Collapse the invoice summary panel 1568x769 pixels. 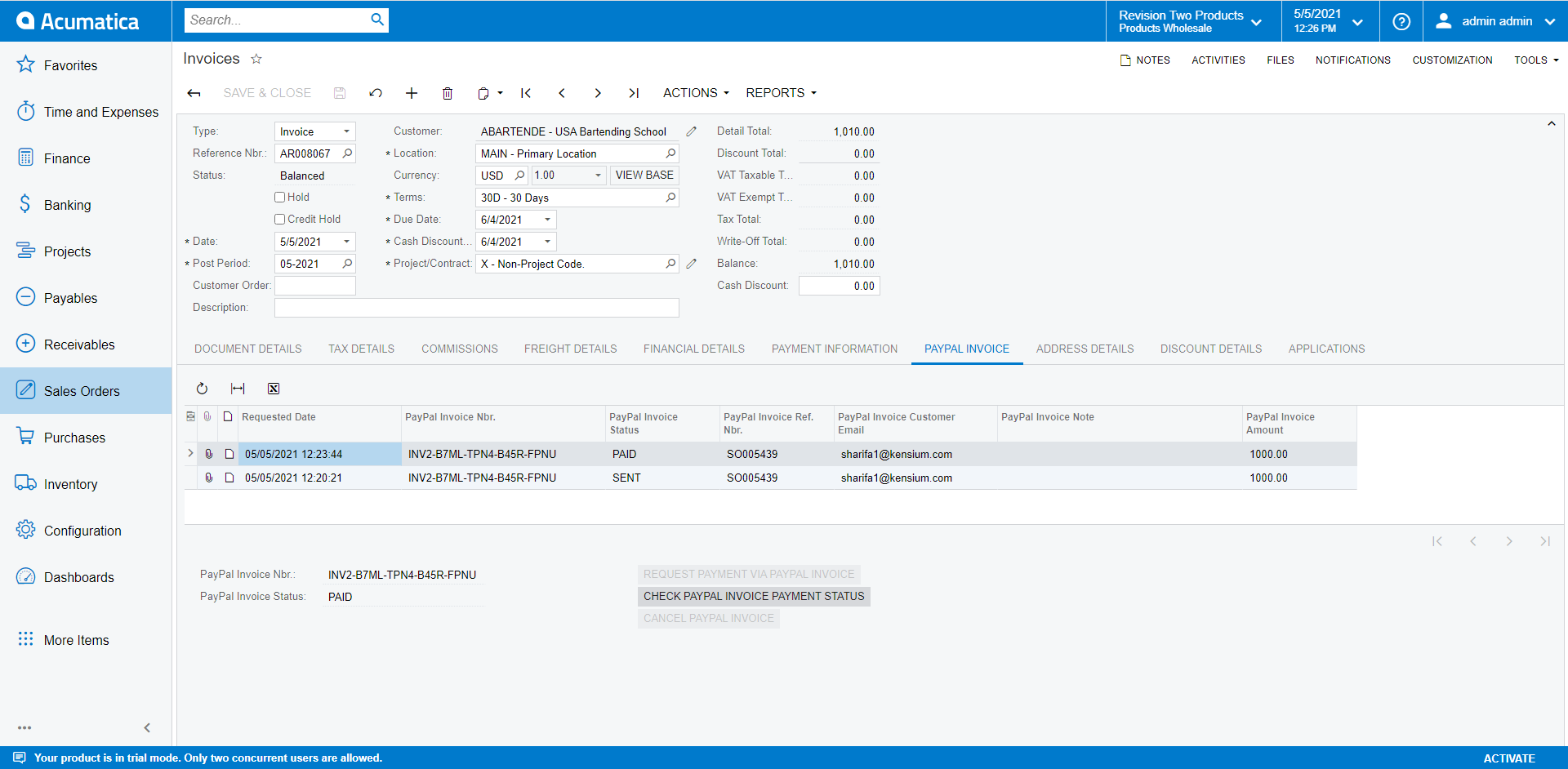point(1552,124)
